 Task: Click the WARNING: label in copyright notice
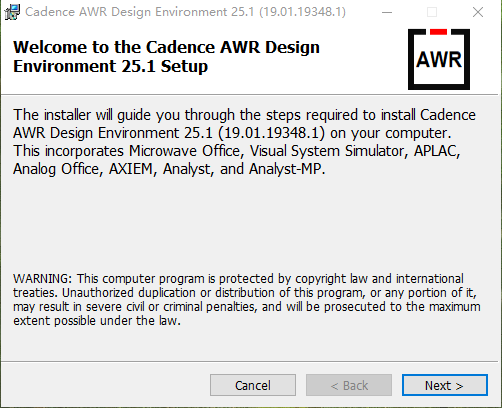click(x=42, y=278)
